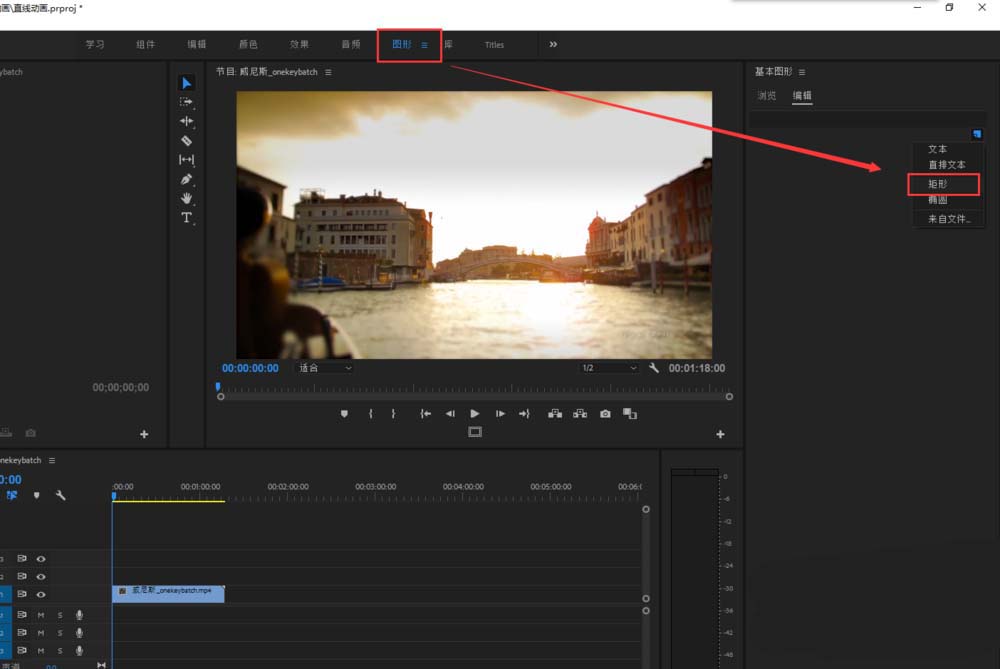Select the Type tool
The width and height of the screenshot is (1000, 669).
coord(186,217)
